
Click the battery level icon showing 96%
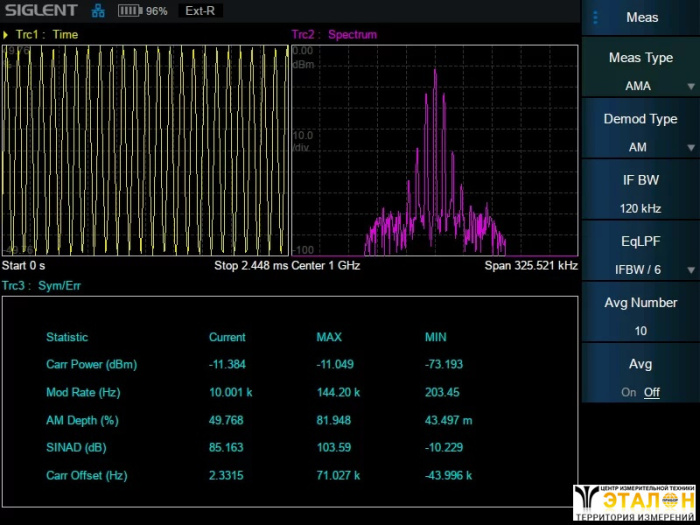click(x=130, y=11)
